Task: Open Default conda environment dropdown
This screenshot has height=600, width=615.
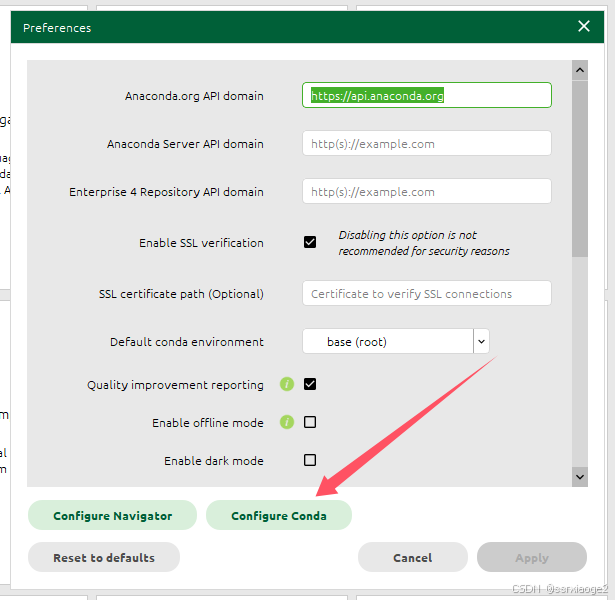Action: coord(395,341)
